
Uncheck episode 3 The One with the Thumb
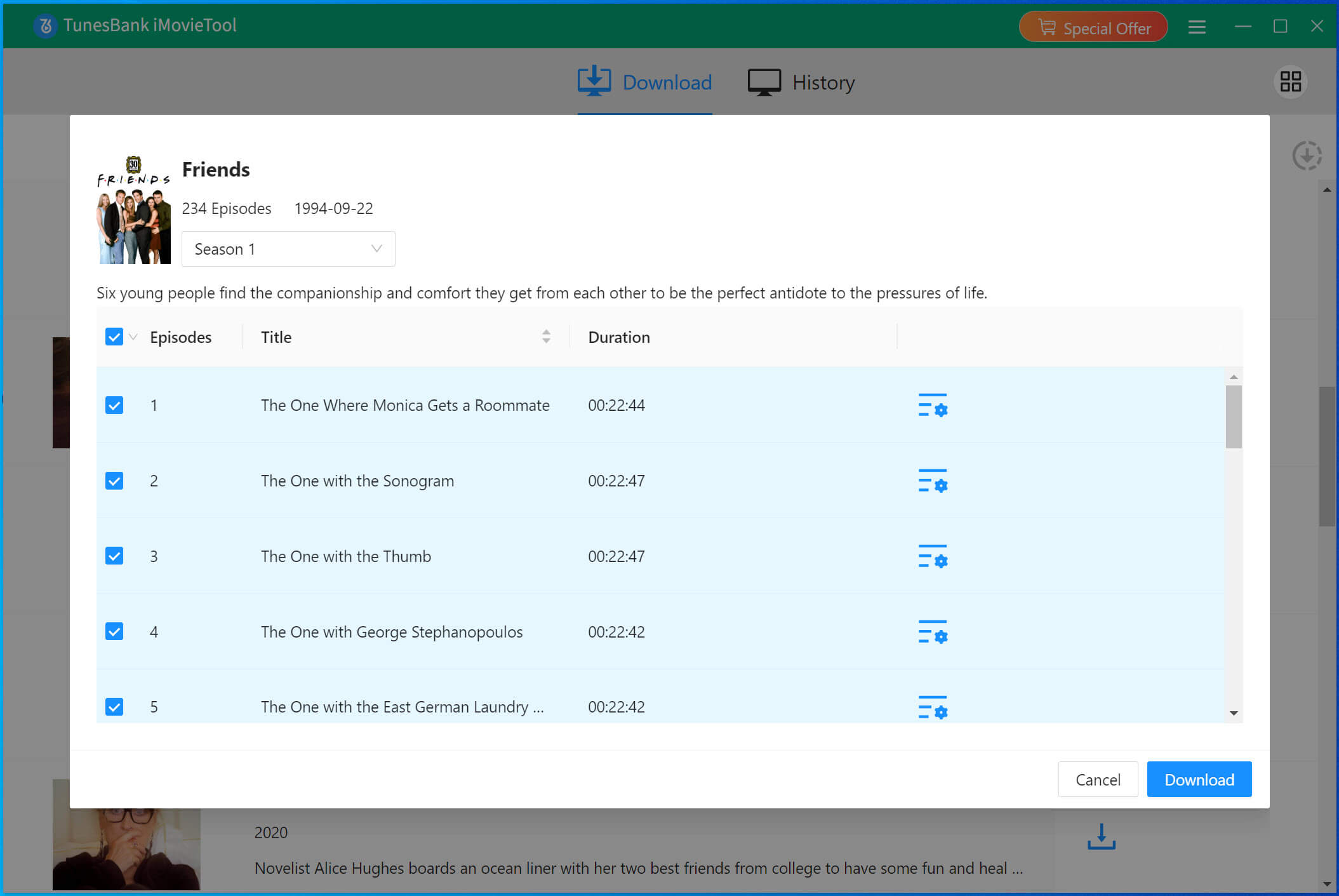[114, 556]
